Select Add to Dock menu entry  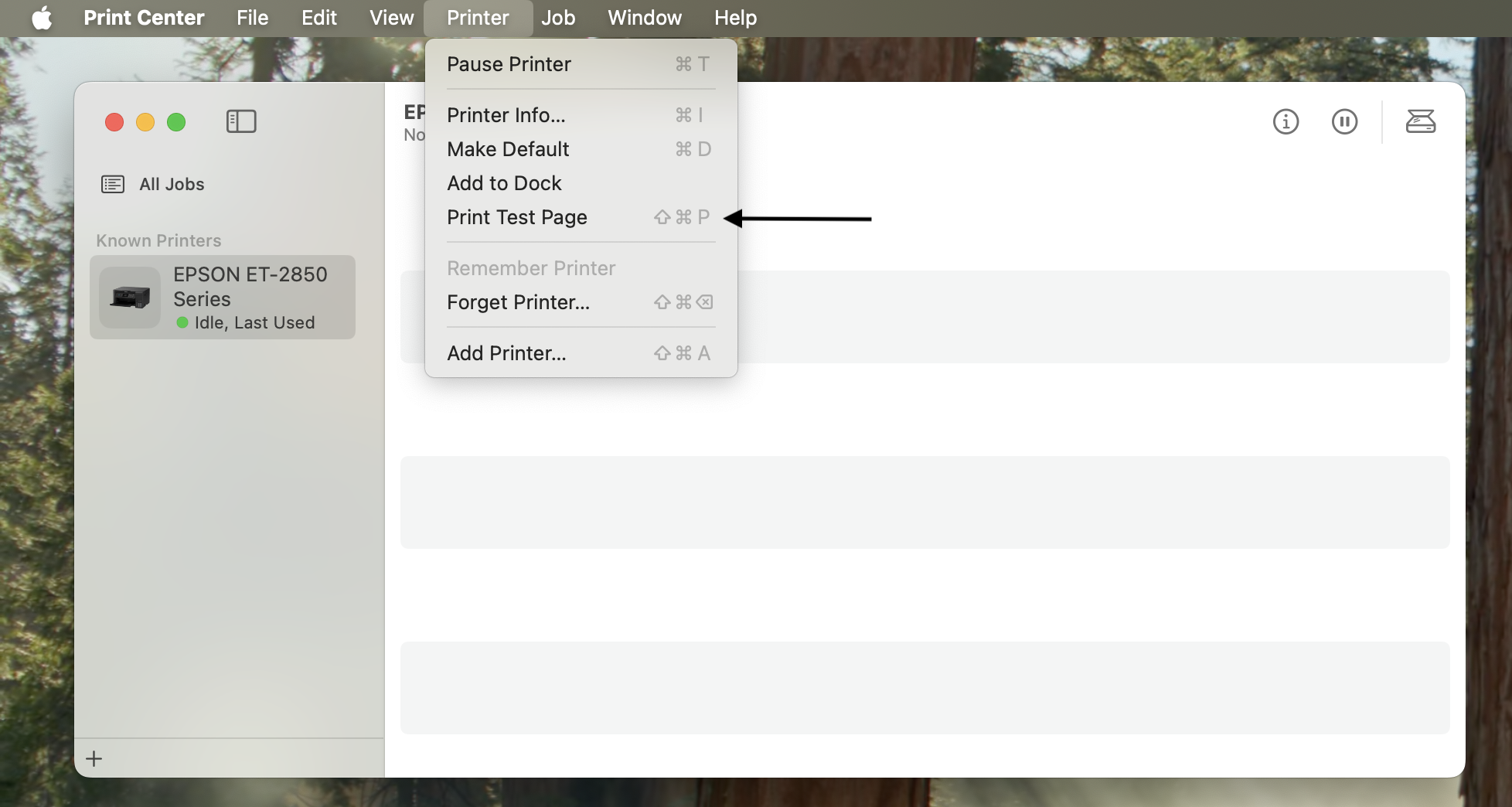(x=581, y=183)
